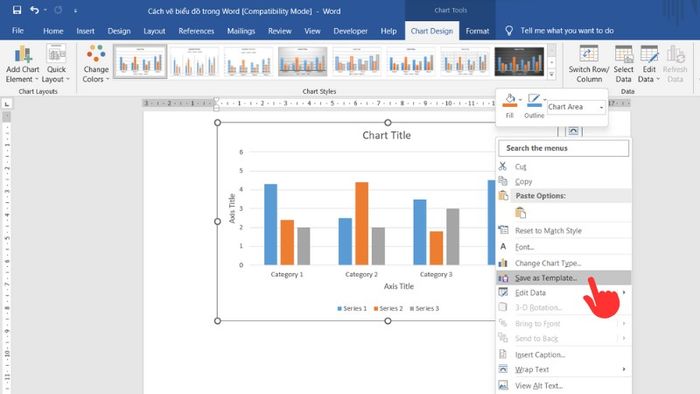Image resolution: width=700 pixels, height=394 pixels.
Task: Select Series 3 legend entry
Action: (x=424, y=308)
